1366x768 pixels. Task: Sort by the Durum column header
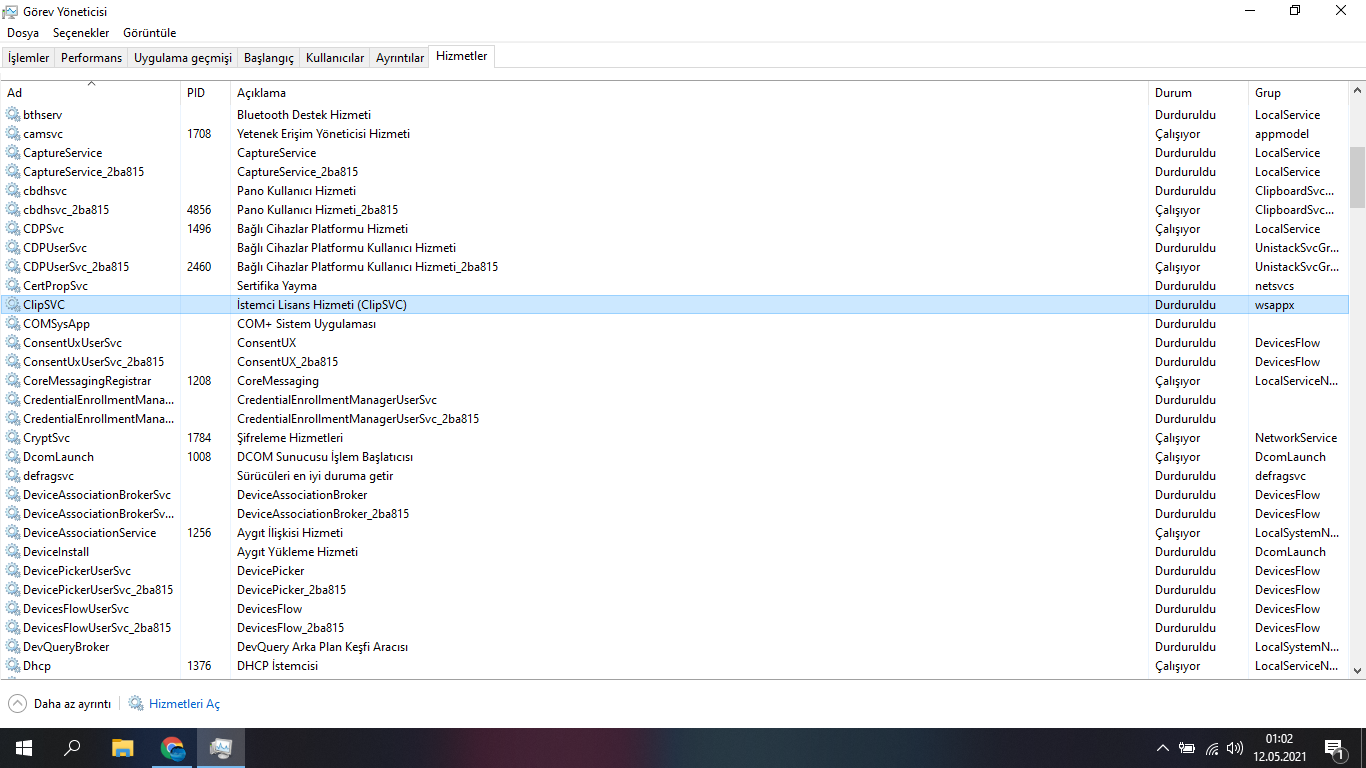[x=1198, y=92]
